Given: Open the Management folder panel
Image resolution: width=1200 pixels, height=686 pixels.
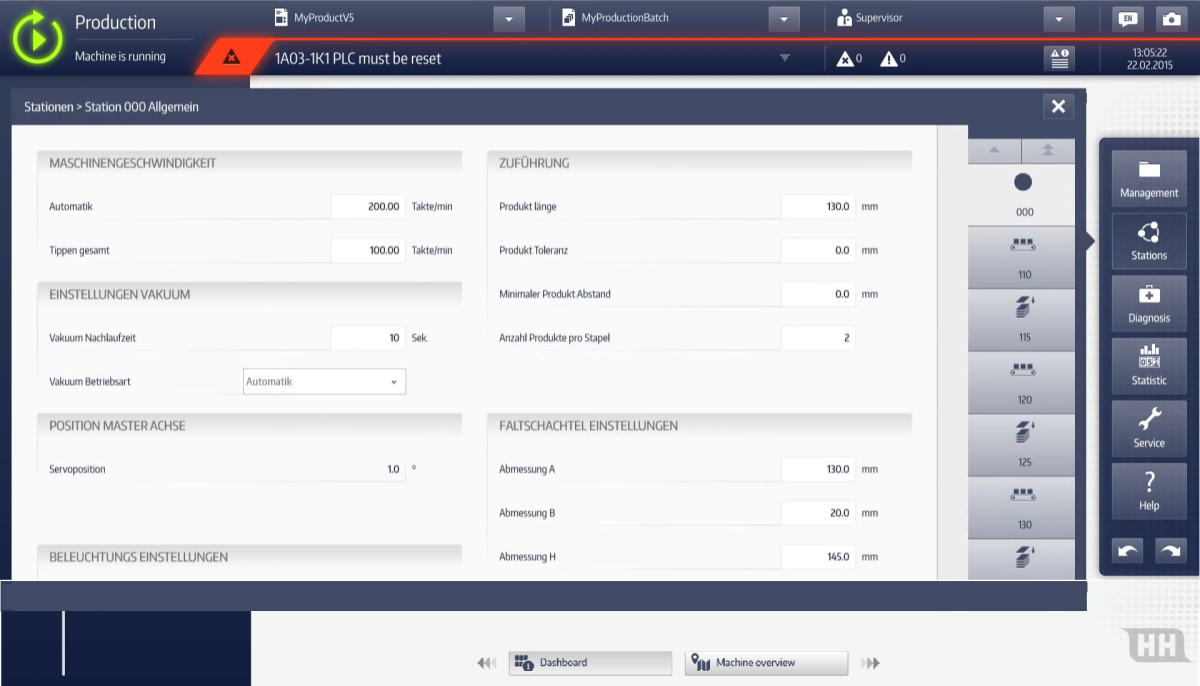Looking at the screenshot, I should point(1149,180).
